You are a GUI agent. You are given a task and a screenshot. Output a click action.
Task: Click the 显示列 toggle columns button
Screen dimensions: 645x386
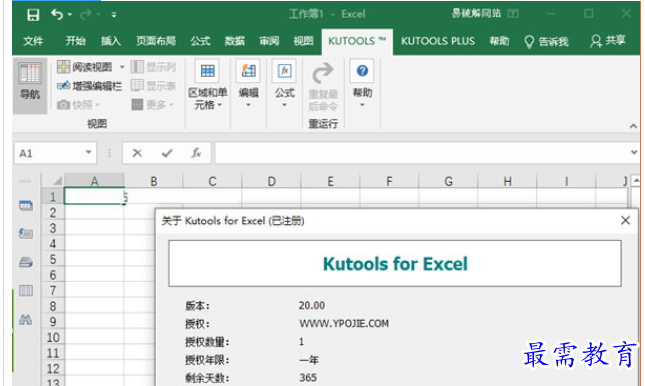coord(153,67)
